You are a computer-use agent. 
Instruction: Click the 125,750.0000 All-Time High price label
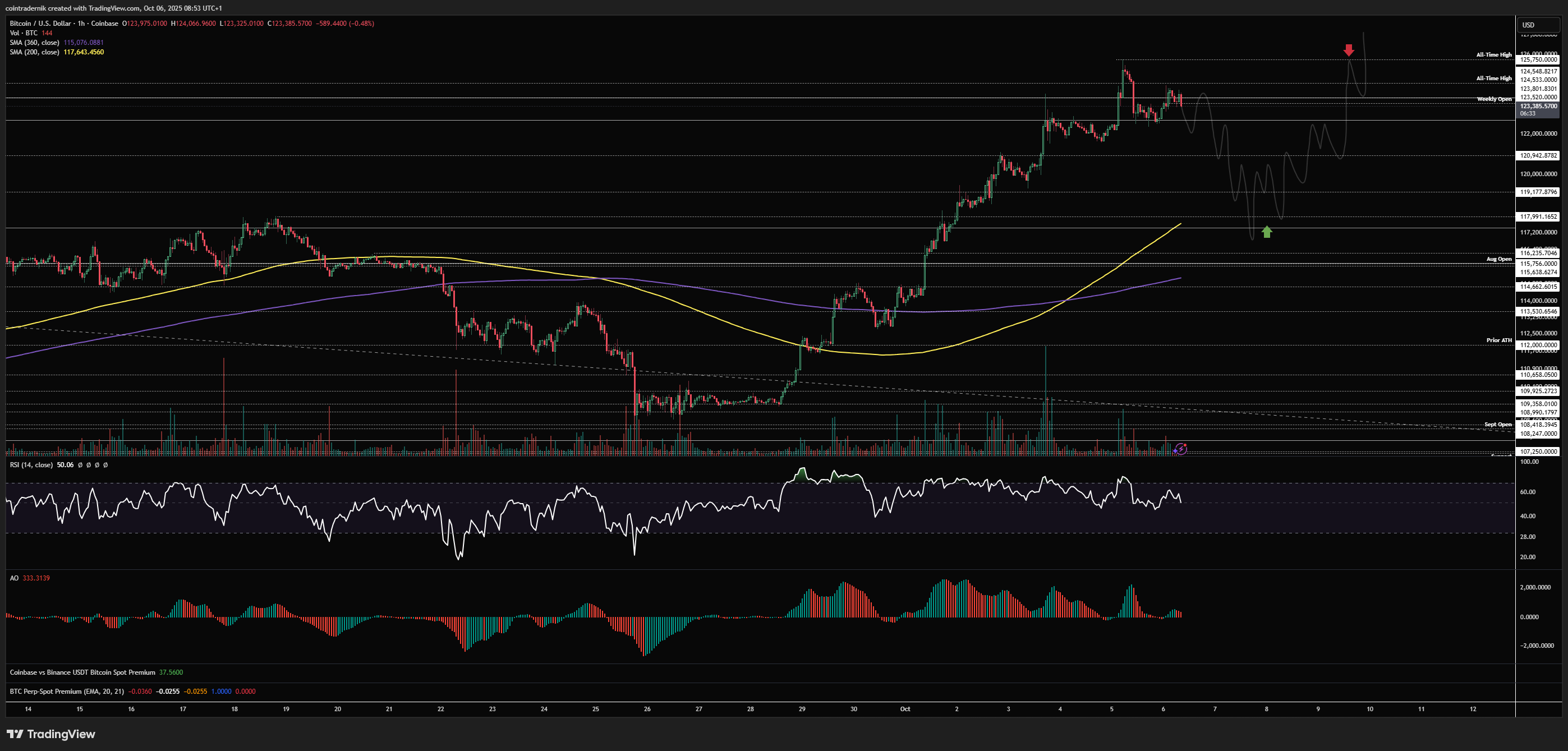(1538, 59)
